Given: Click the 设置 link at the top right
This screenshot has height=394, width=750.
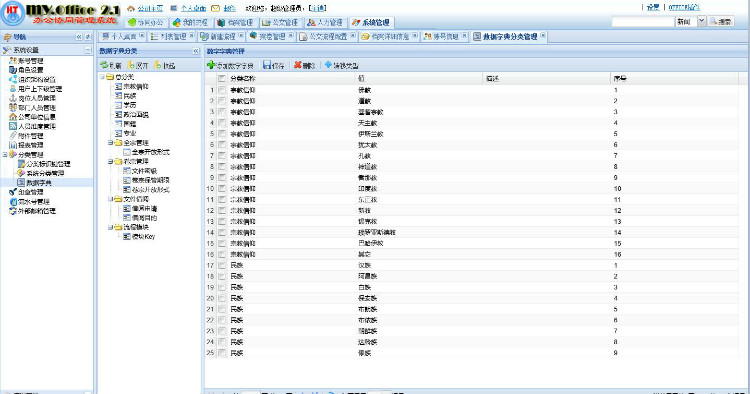Looking at the screenshot, I should (x=653, y=7).
